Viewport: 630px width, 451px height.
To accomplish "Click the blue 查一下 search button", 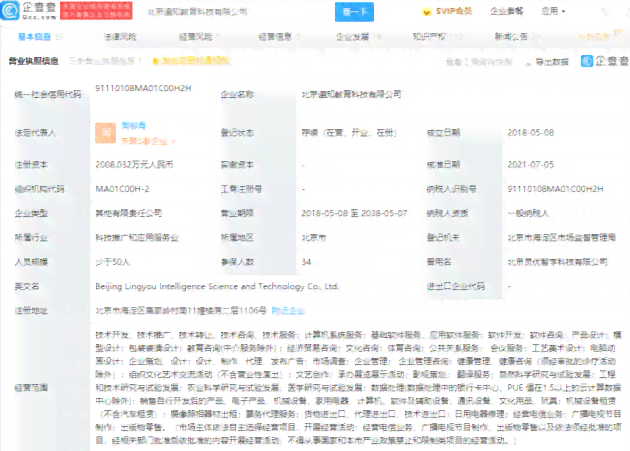I will point(354,12).
